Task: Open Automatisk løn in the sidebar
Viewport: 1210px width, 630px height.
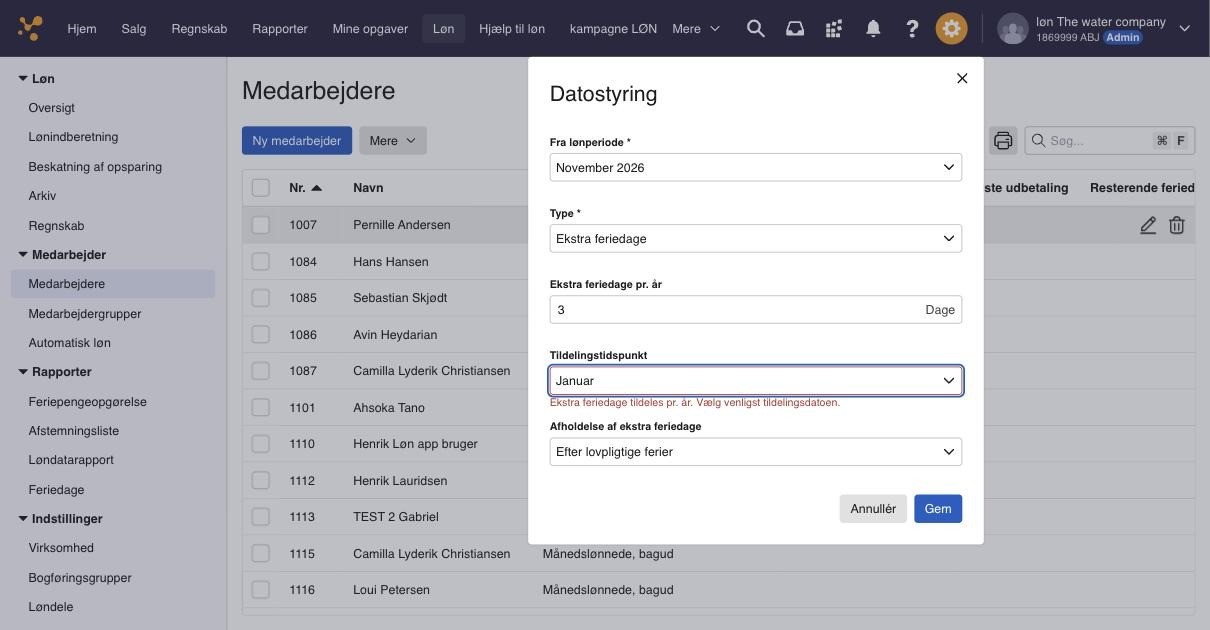Action: 70,343
